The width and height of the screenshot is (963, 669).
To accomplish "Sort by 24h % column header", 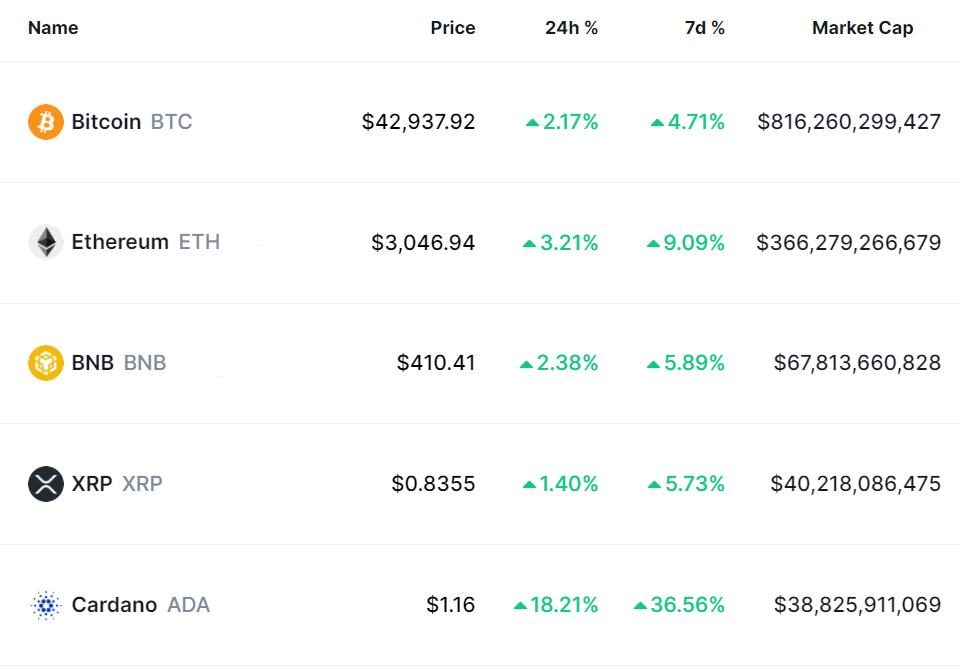I will click(x=571, y=28).
